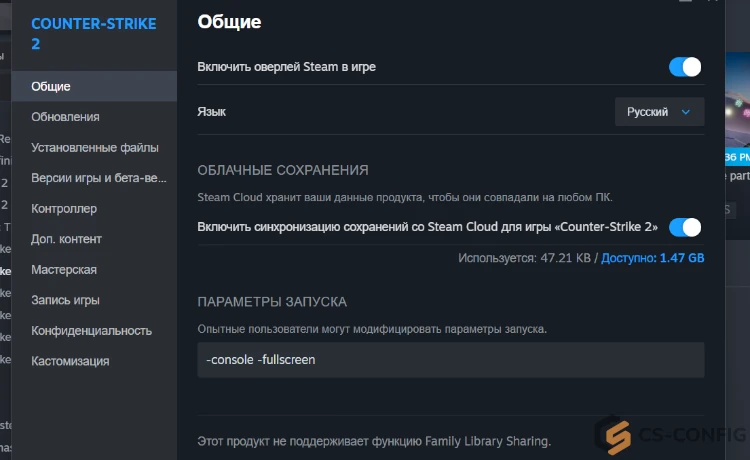Image resolution: width=750 pixels, height=460 pixels.
Task: Open Версии игры и бета-версии section
Action: point(98,178)
